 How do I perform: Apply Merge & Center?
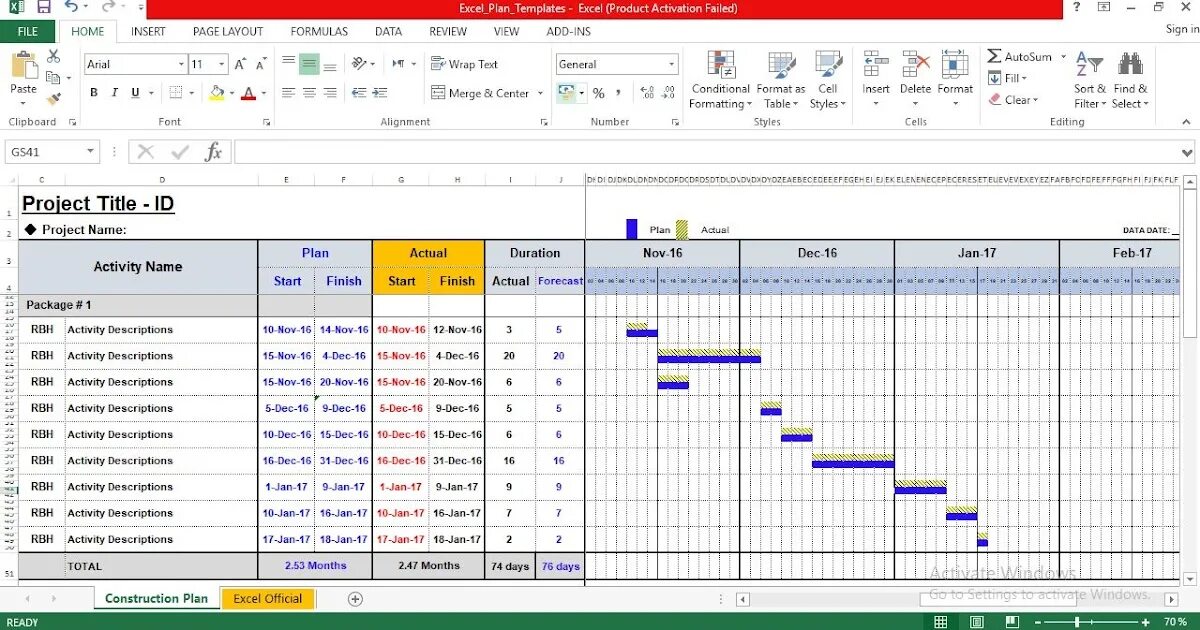click(x=480, y=94)
